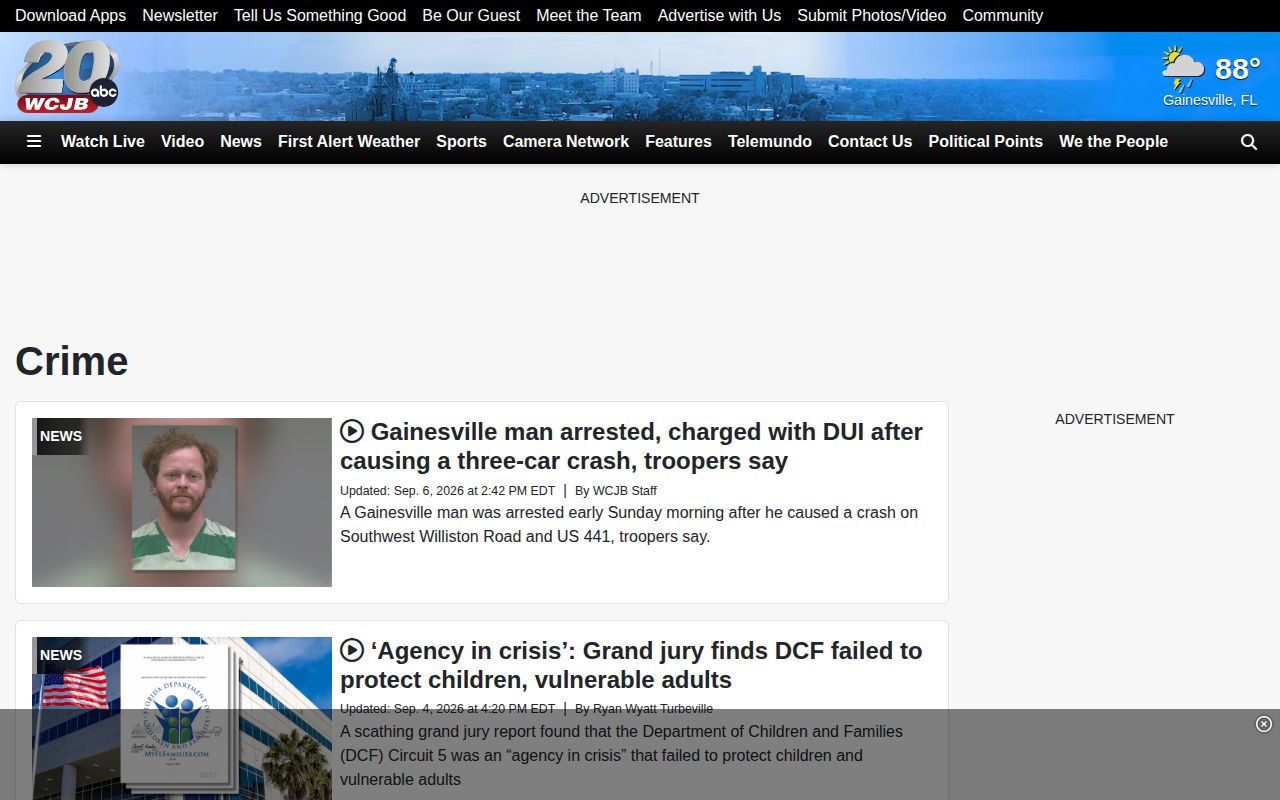
Task: Play video icon on Agency in crisis story
Action: coord(352,650)
